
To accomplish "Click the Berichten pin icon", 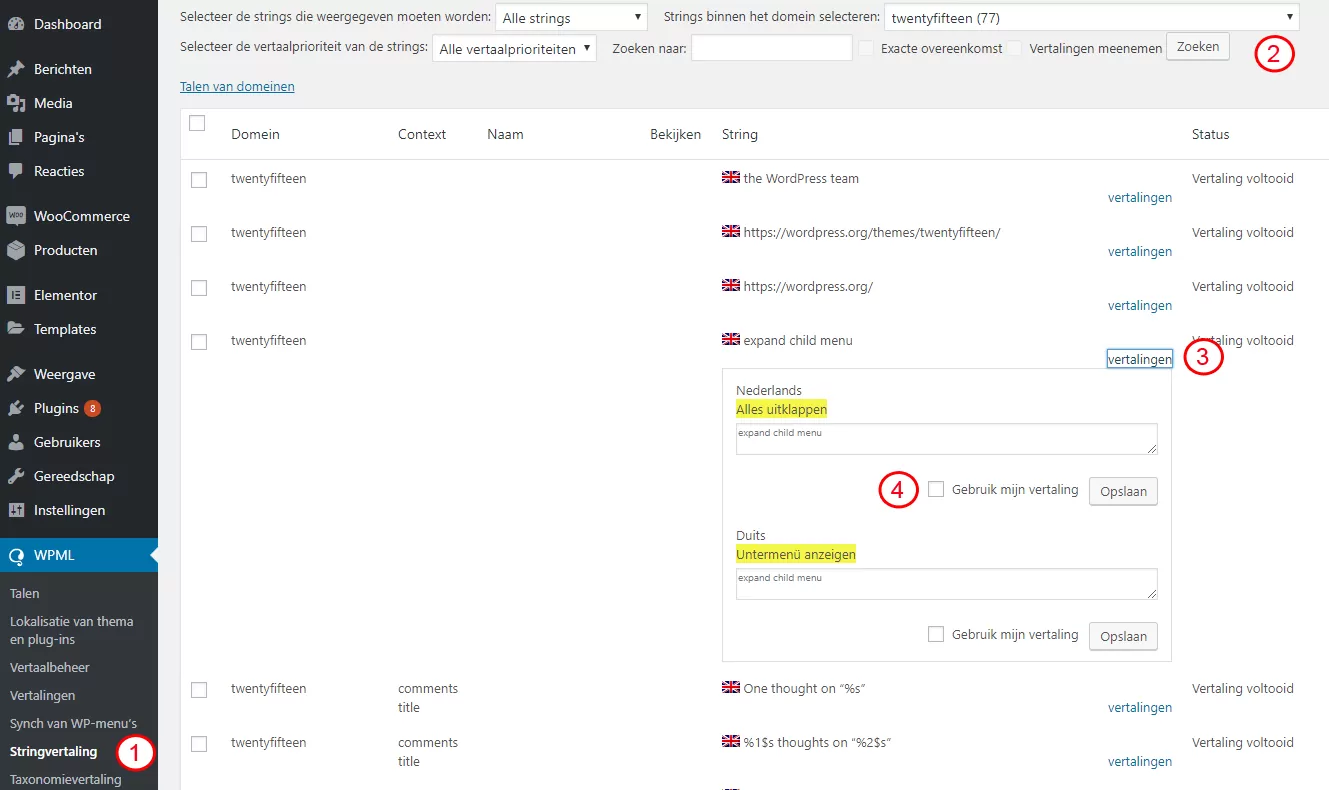I will [16, 69].
